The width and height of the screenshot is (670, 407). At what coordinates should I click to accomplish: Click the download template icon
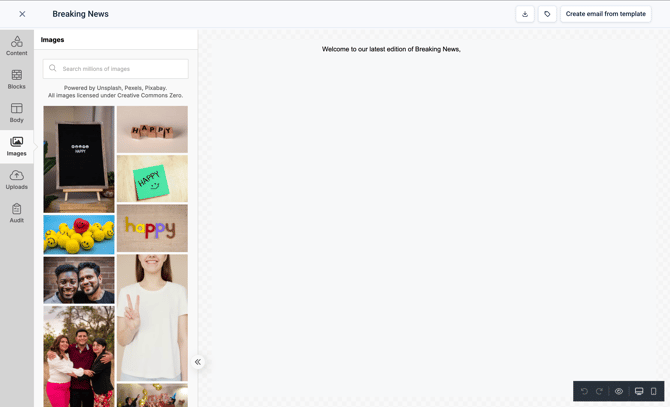coord(525,14)
